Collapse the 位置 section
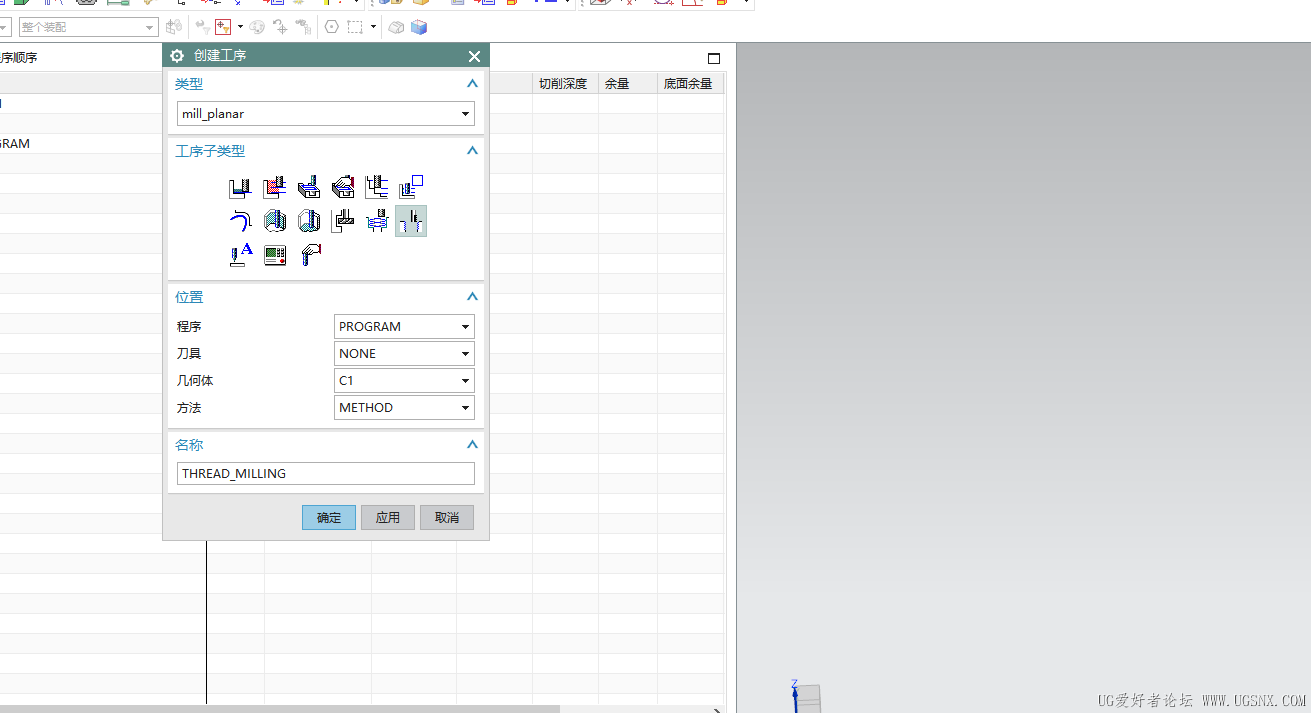 [x=472, y=297]
